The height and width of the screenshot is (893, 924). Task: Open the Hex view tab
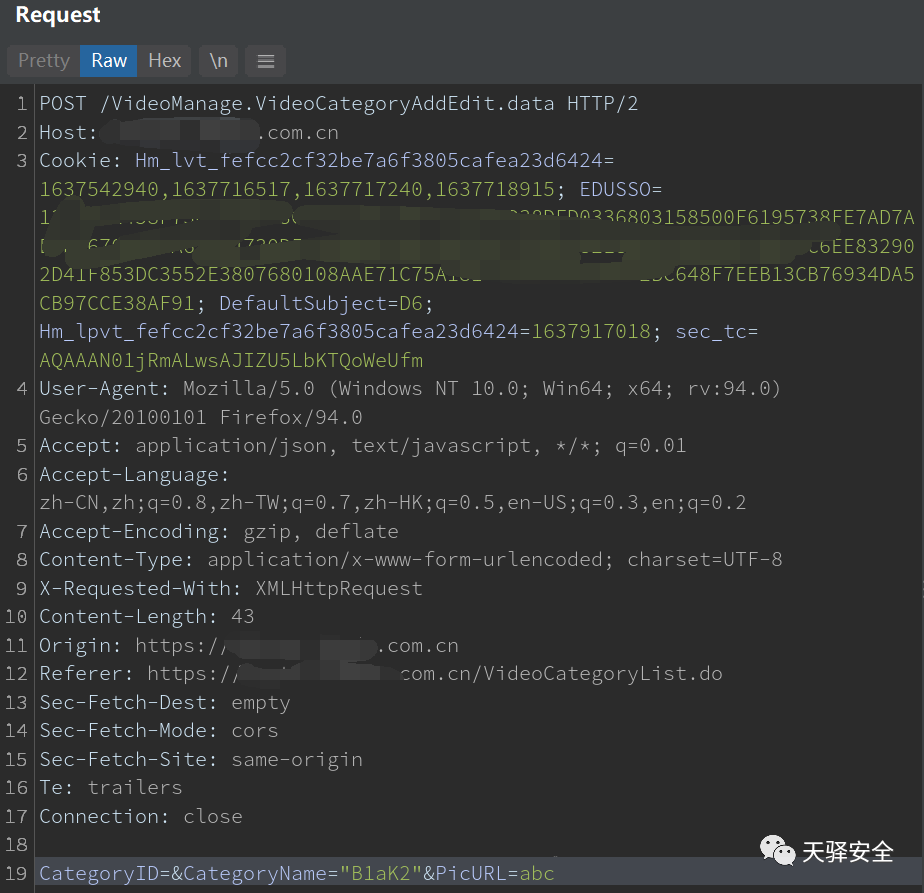pyautogui.click(x=165, y=61)
